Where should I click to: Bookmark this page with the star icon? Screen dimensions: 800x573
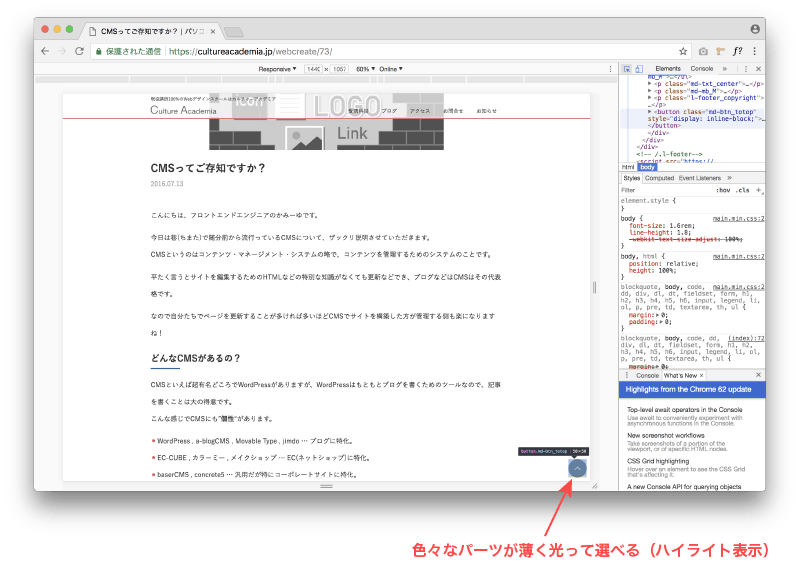pos(683,51)
